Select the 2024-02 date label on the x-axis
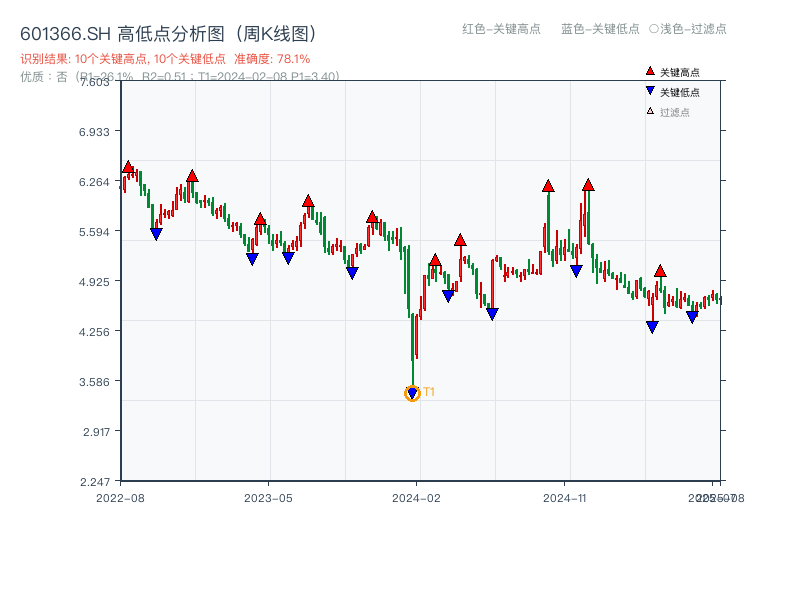This screenshot has height=600, width=800. click(417, 496)
